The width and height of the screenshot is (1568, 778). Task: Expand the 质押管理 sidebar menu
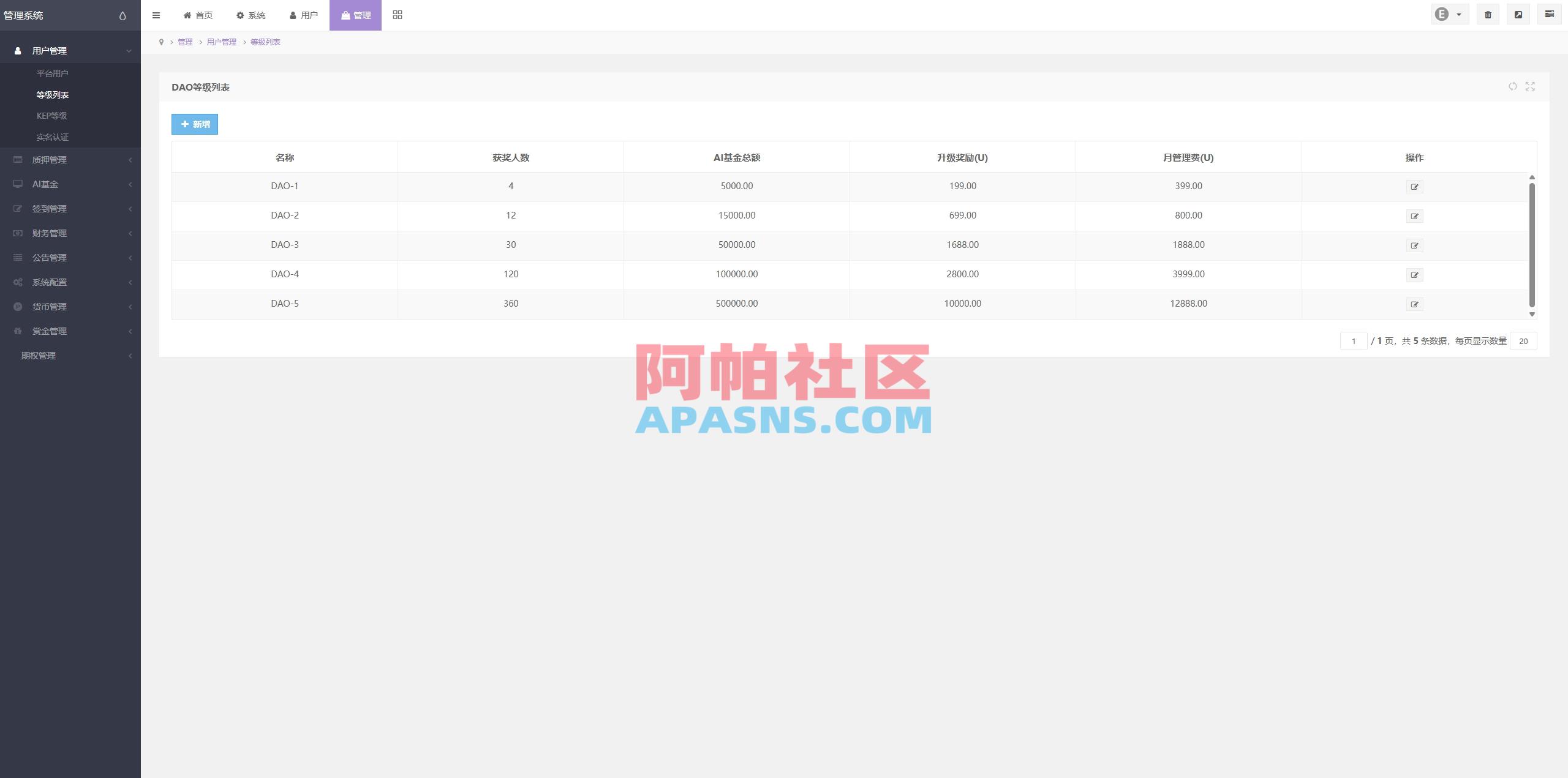coord(49,160)
